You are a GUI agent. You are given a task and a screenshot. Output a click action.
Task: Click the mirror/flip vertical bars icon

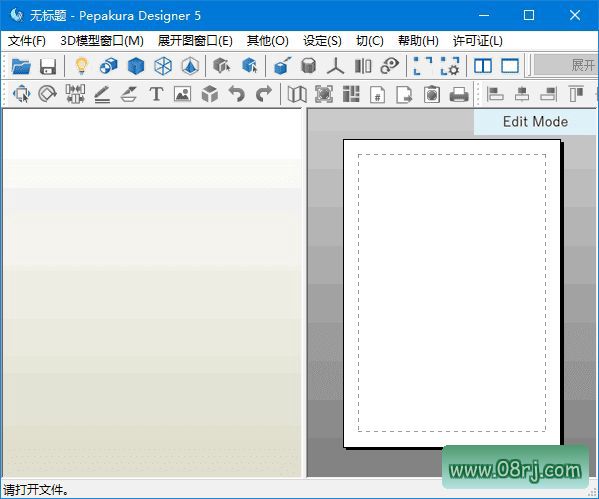coord(363,66)
